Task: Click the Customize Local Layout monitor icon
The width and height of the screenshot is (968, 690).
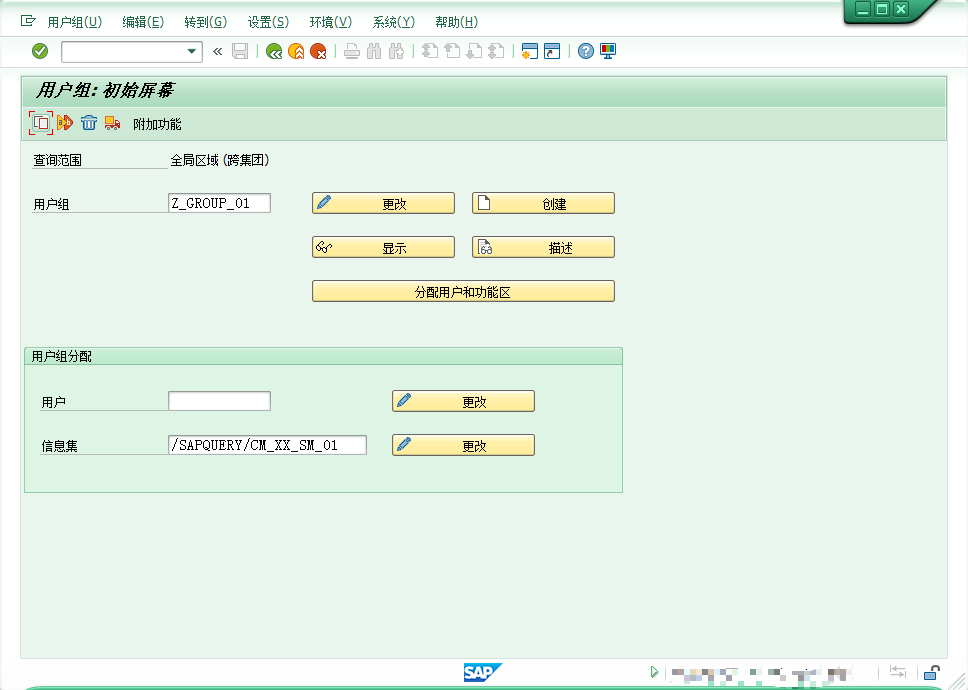Action: [x=608, y=51]
